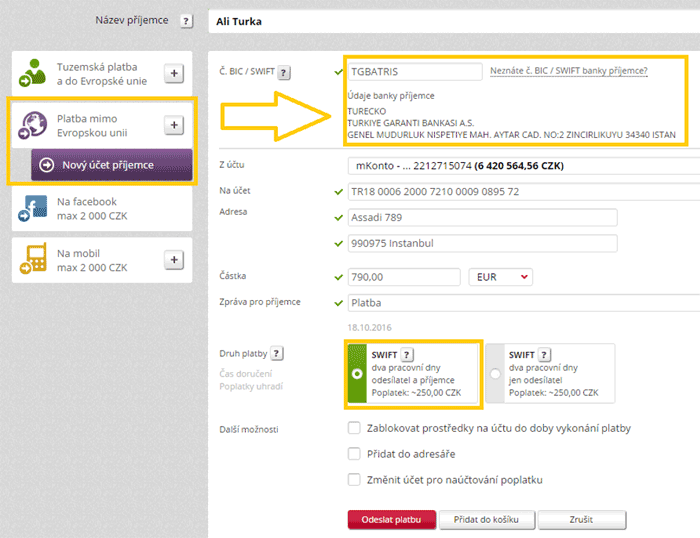Viewport: 700px width, 538px height.
Task: Select SWIFT odesílatel a příjemce payment type
Action: click(x=413, y=374)
